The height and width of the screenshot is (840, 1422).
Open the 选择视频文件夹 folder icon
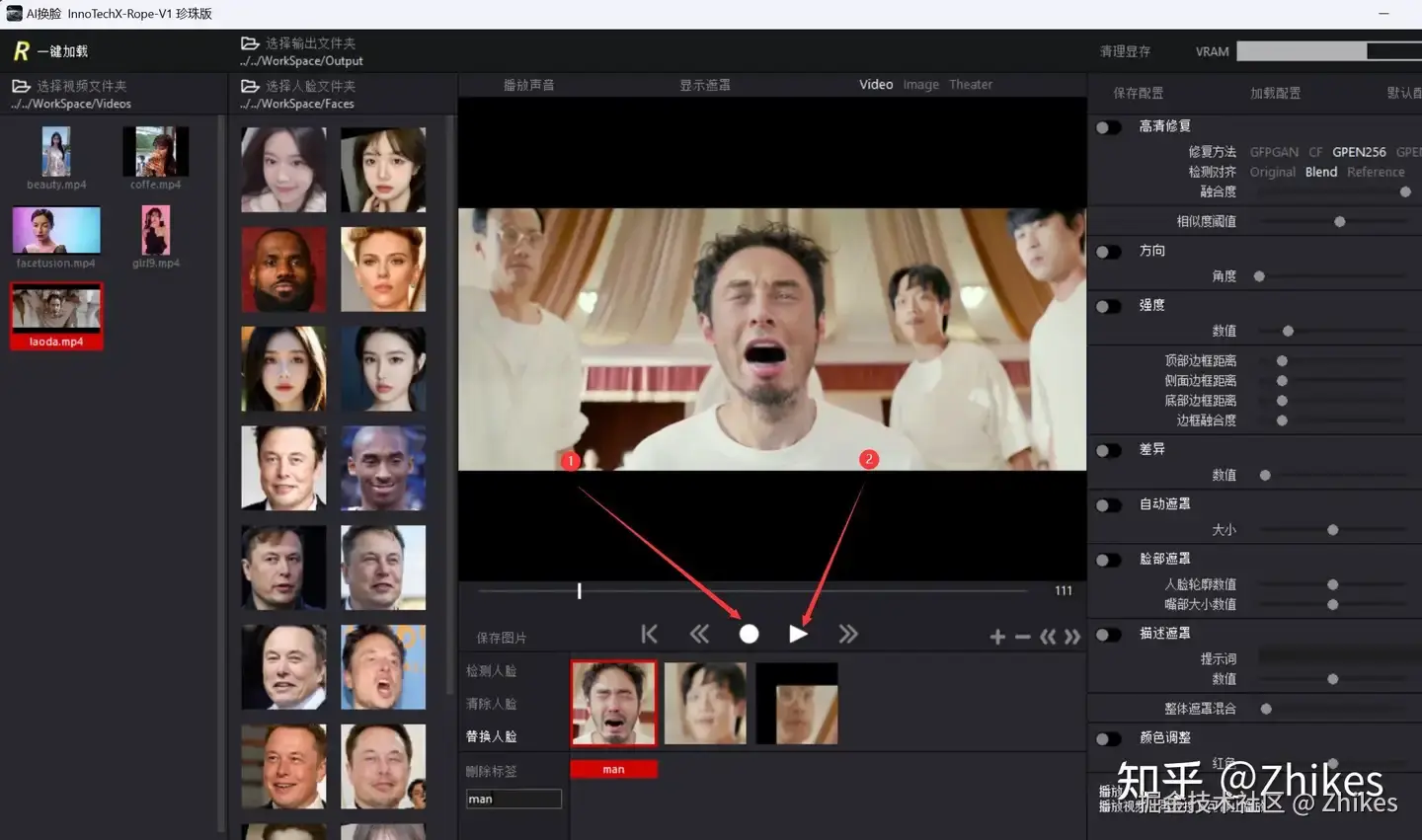21,87
